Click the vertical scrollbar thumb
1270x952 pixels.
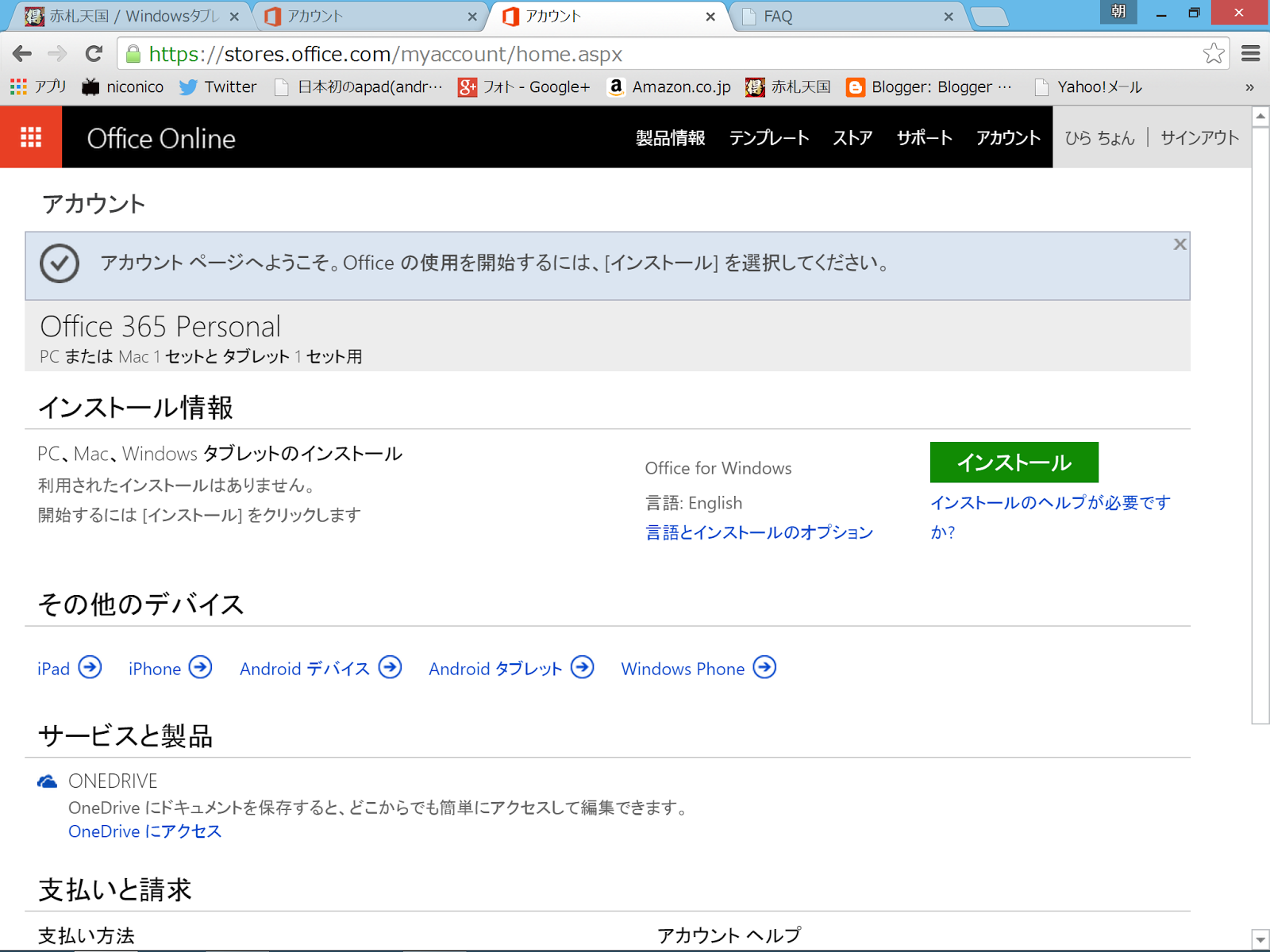tap(1260, 425)
